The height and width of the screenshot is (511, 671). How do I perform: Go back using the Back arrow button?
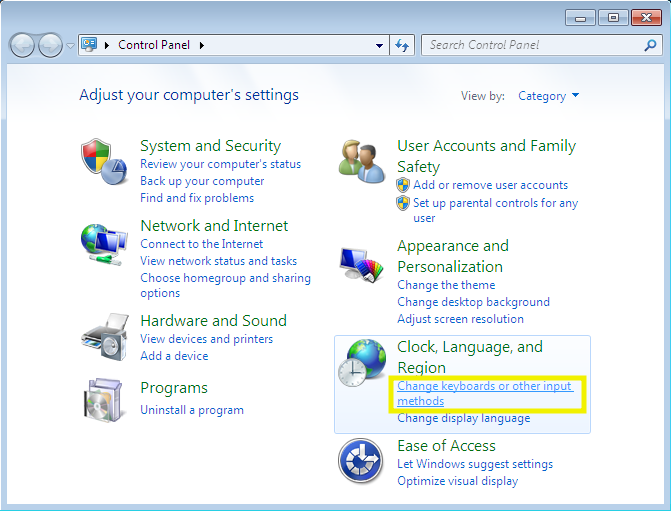[x=23, y=45]
